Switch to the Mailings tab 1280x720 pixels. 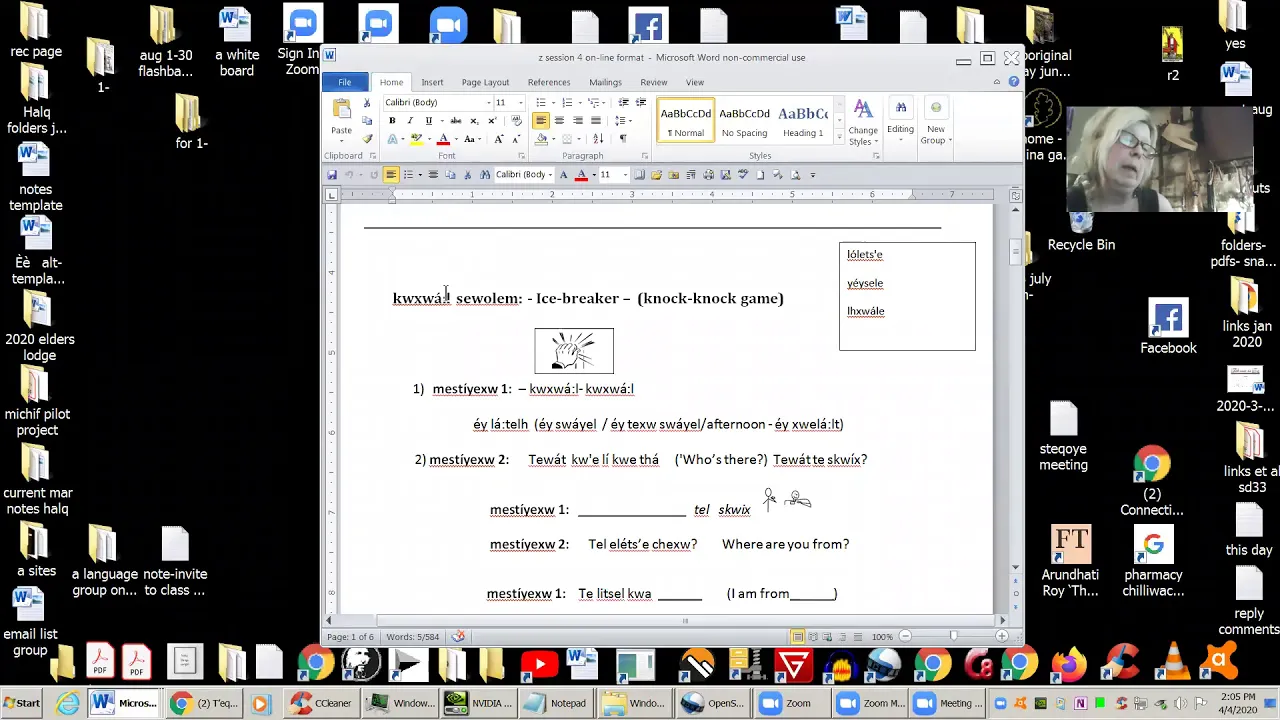pyautogui.click(x=605, y=82)
